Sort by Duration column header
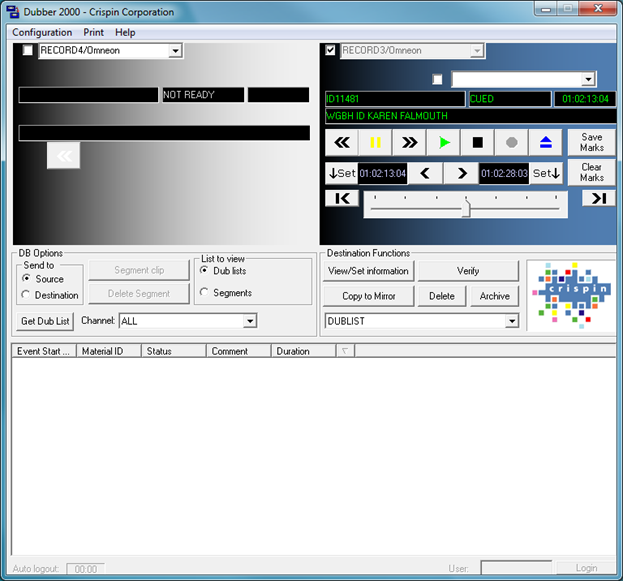Screen dimensions: 623x581 [x=304, y=351]
